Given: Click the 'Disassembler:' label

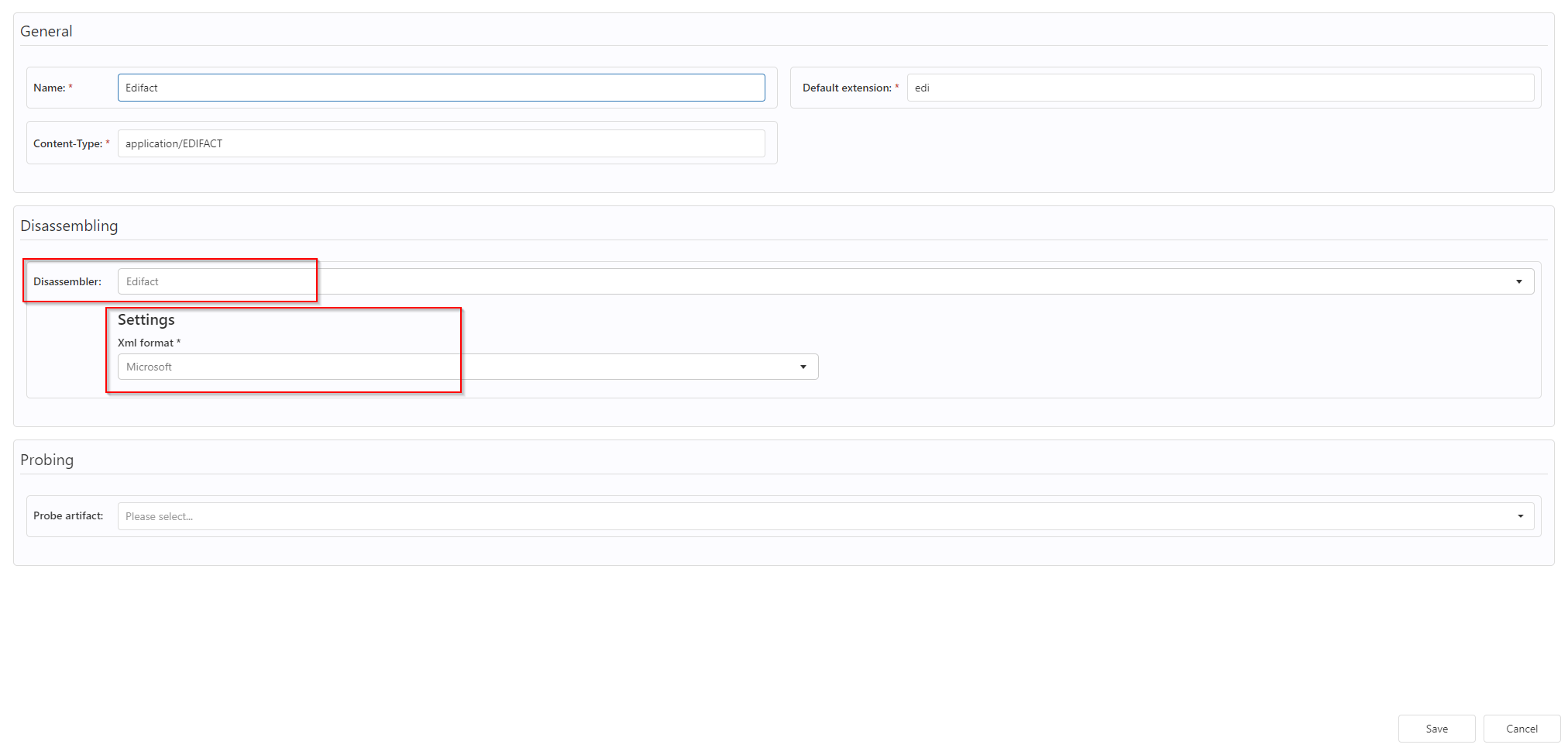Looking at the screenshot, I should coord(67,281).
